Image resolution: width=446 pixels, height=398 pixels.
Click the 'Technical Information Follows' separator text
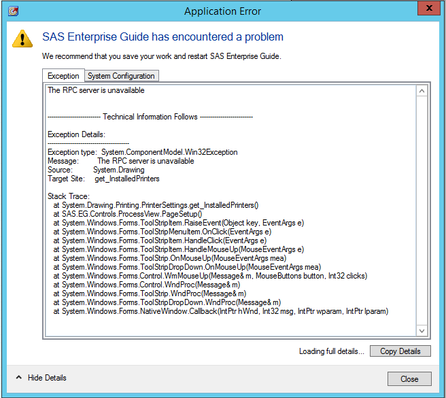tap(150, 117)
